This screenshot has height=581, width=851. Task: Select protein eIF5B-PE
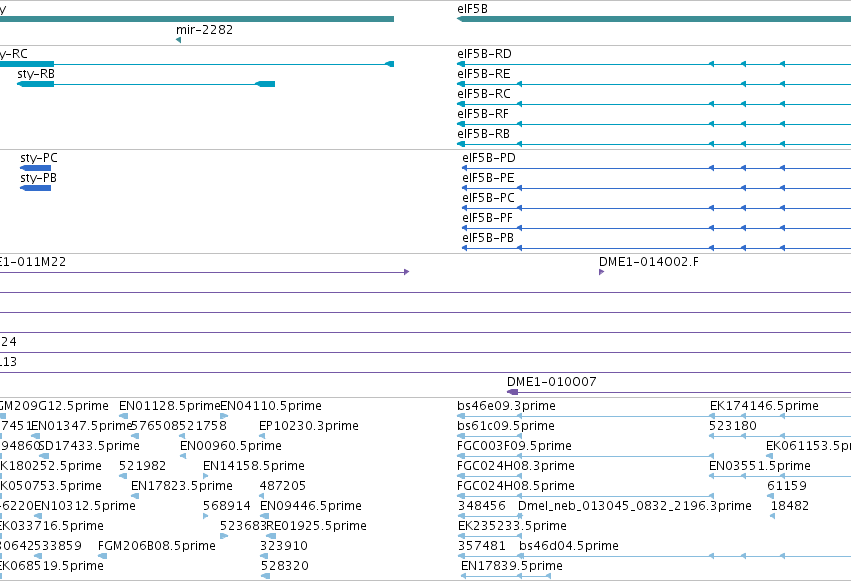[x=488, y=178]
